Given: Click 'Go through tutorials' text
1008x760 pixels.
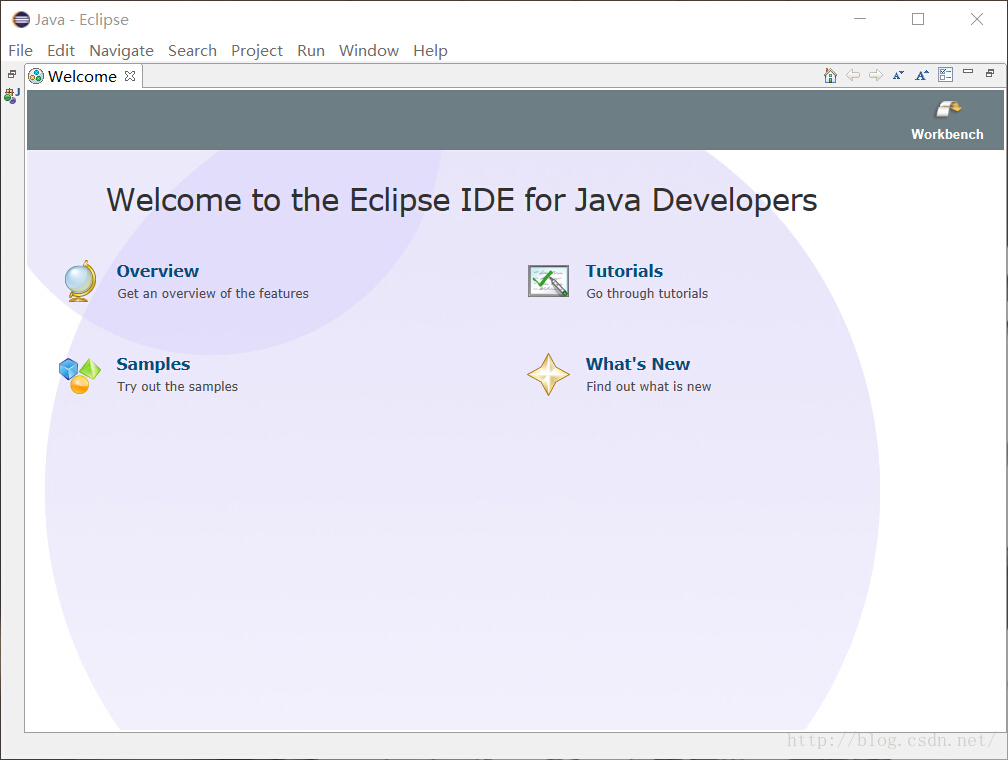Looking at the screenshot, I should (x=647, y=293).
